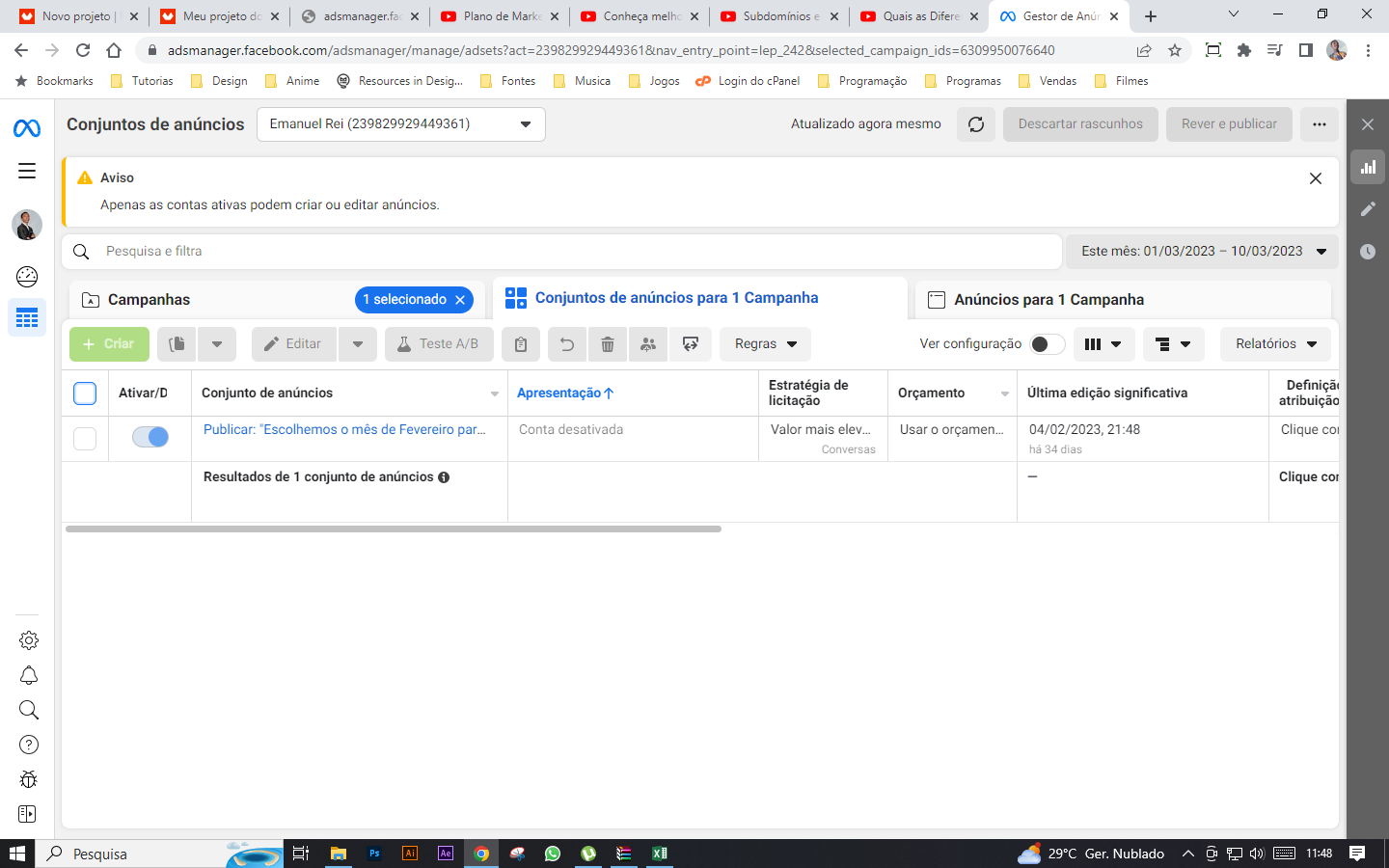Click the refresh icon beside Atualizado agora mesmo
The image size is (1389, 868).
[x=976, y=124]
